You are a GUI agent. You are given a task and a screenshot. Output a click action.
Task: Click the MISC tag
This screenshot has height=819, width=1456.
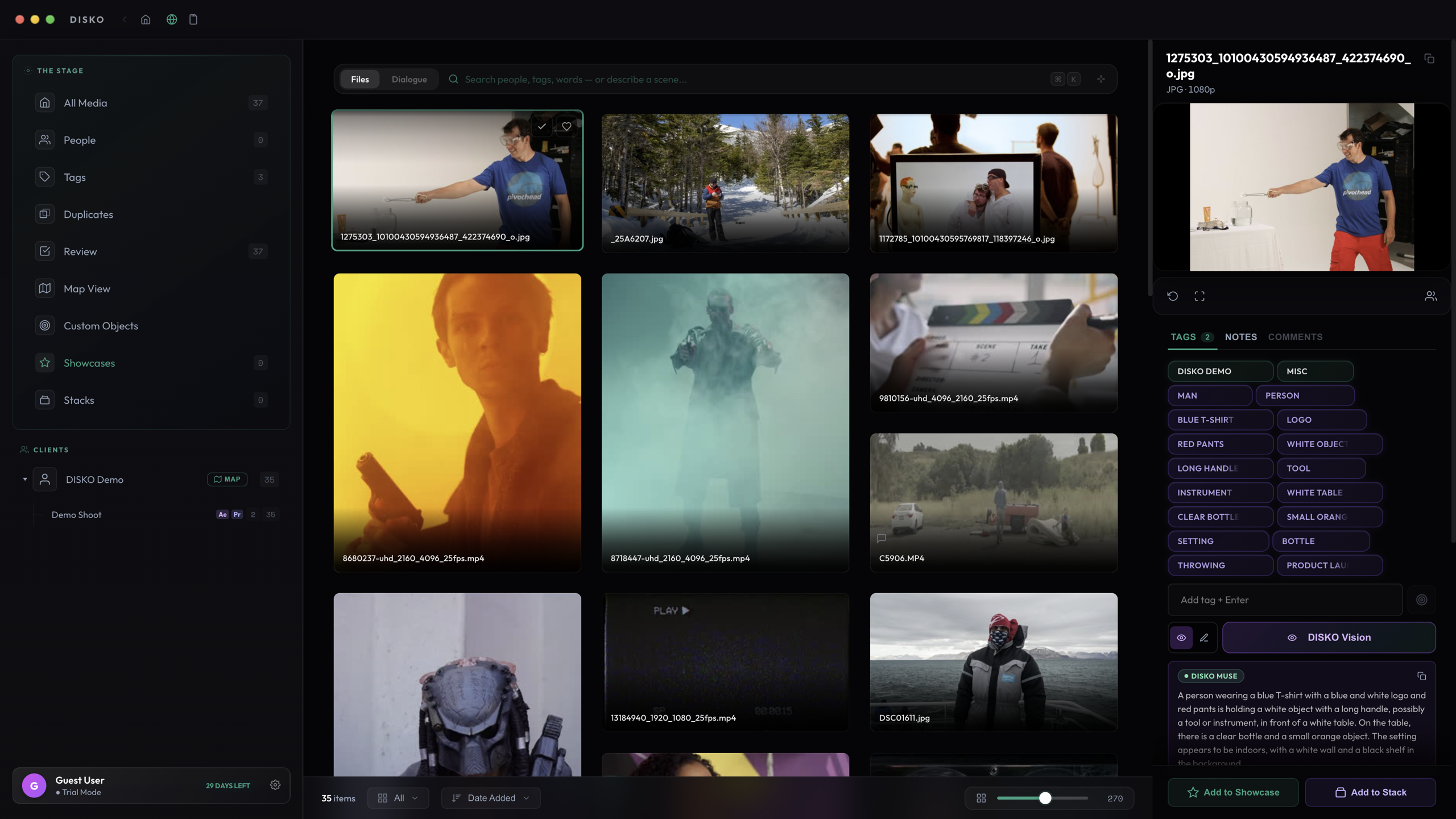pos(1314,371)
